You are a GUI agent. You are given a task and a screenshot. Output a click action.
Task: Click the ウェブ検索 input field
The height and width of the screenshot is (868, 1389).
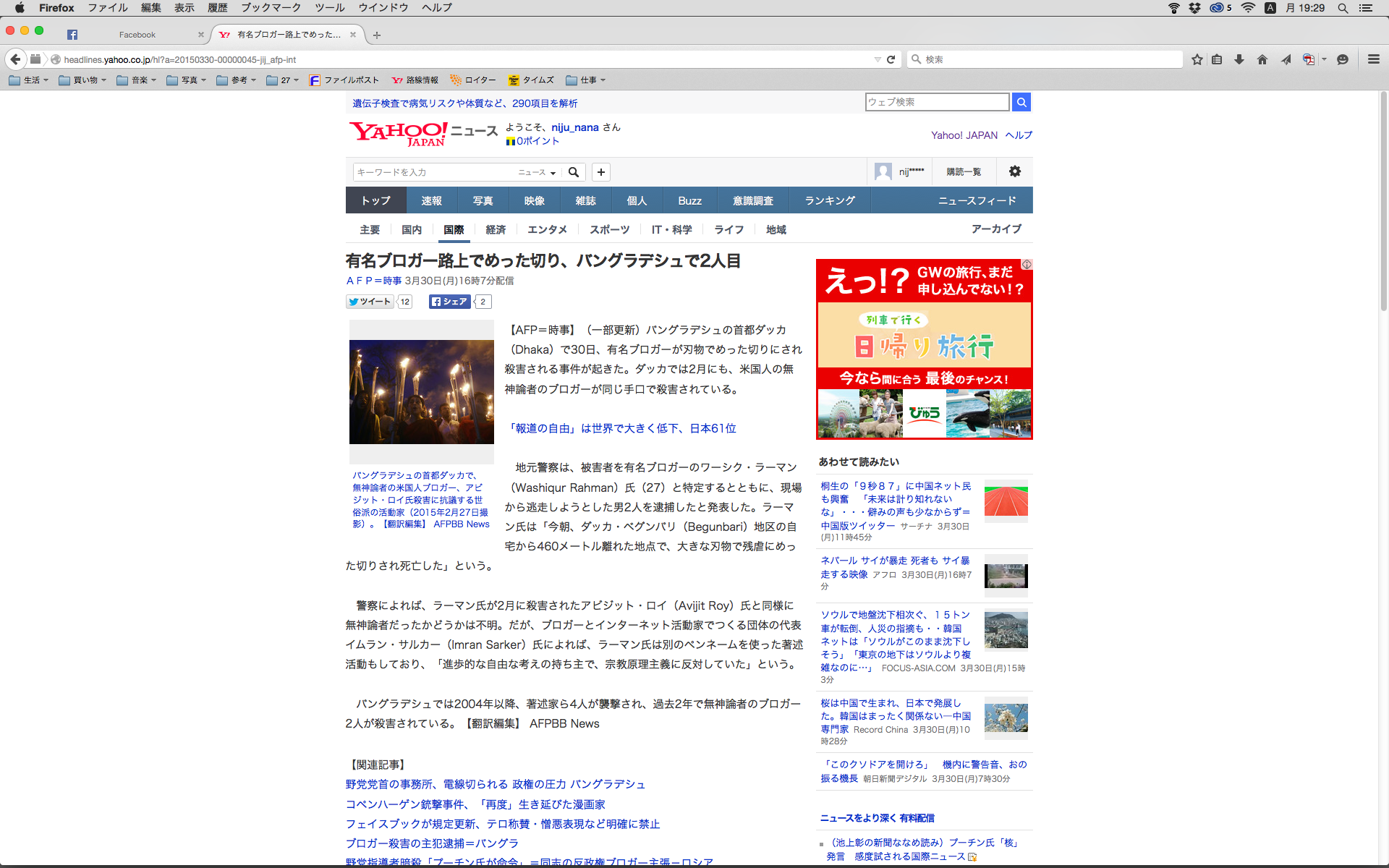tap(937, 102)
